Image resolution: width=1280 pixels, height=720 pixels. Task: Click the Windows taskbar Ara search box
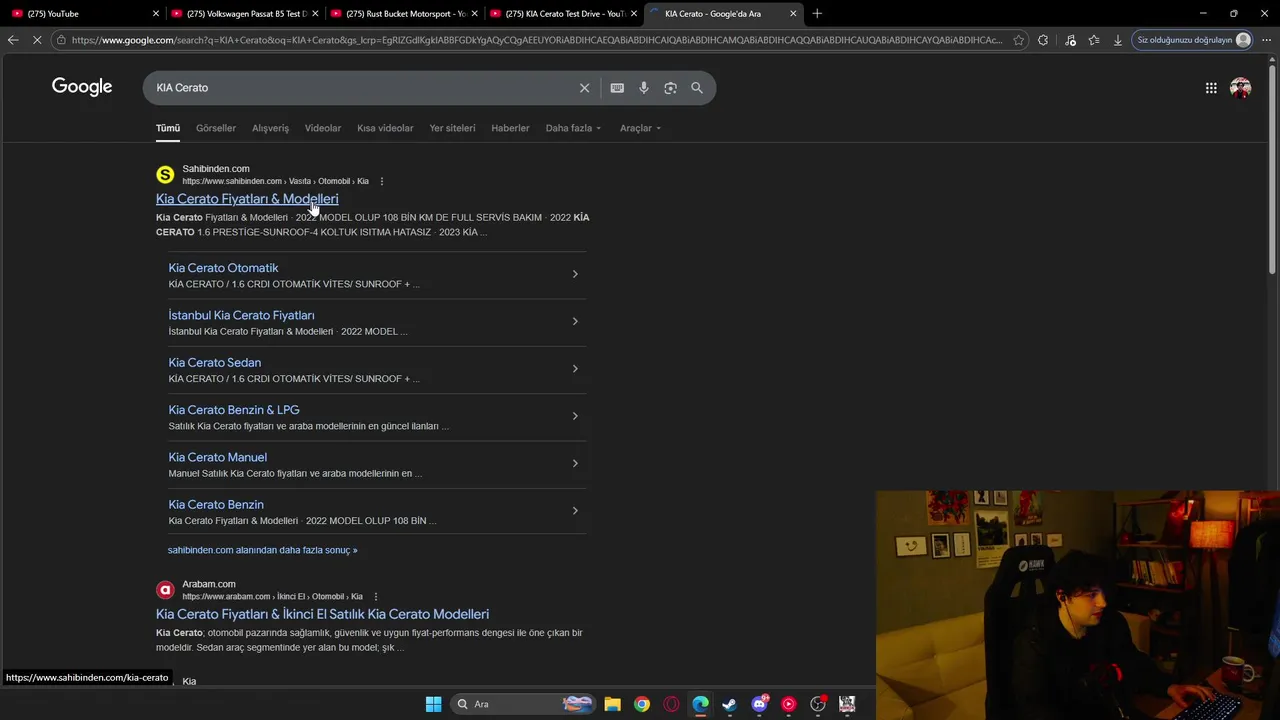[x=523, y=704]
